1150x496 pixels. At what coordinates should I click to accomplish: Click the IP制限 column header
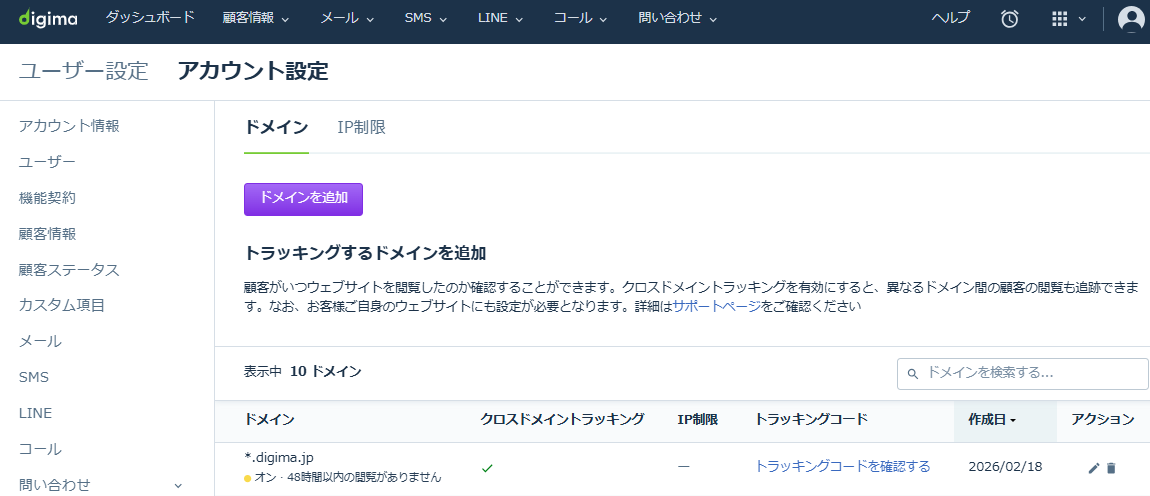(x=697, y=420)
